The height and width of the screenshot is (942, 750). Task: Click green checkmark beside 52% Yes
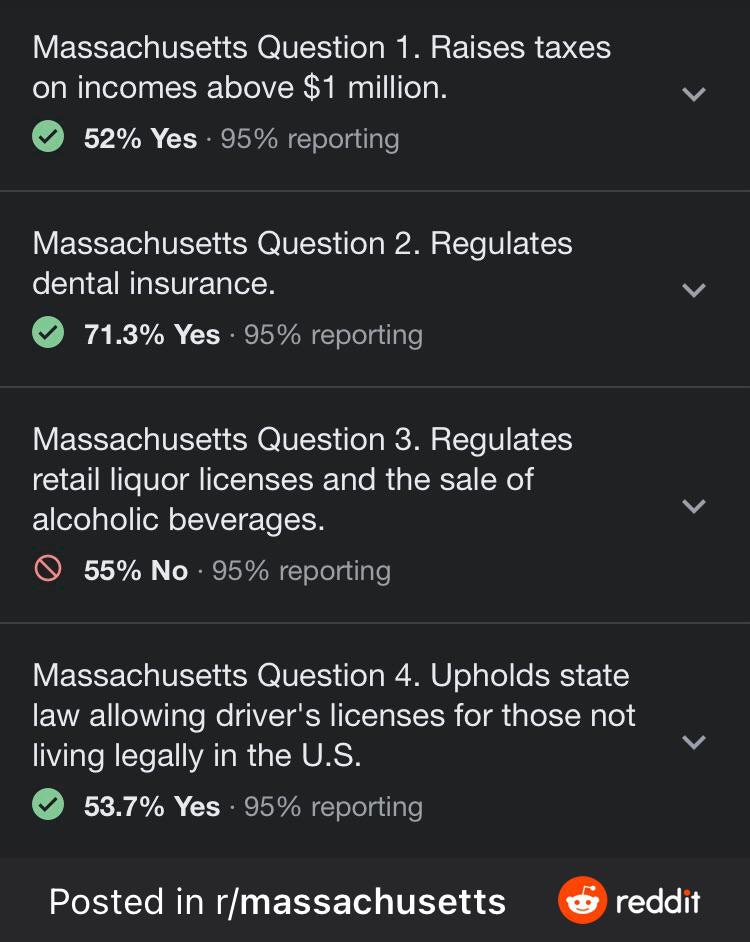click(48, 137)
